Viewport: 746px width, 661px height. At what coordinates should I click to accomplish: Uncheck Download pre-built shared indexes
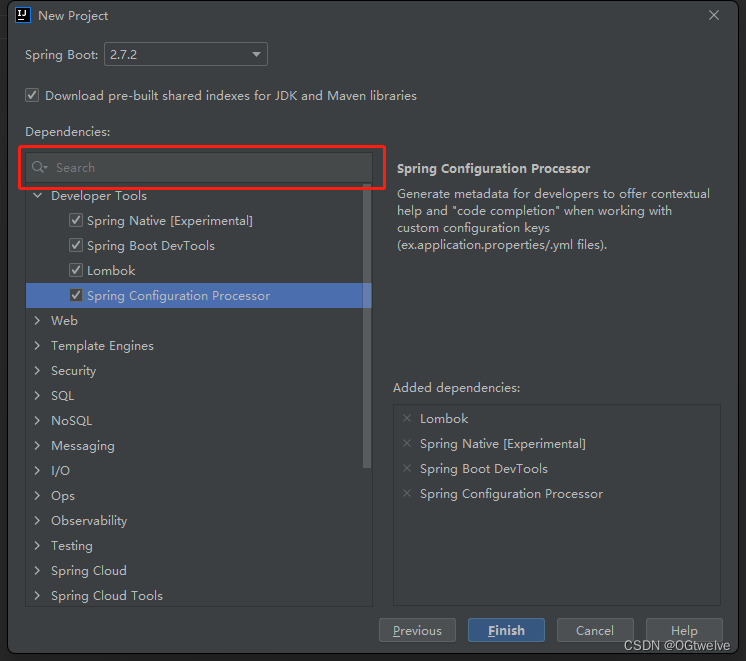coord(32,95)
